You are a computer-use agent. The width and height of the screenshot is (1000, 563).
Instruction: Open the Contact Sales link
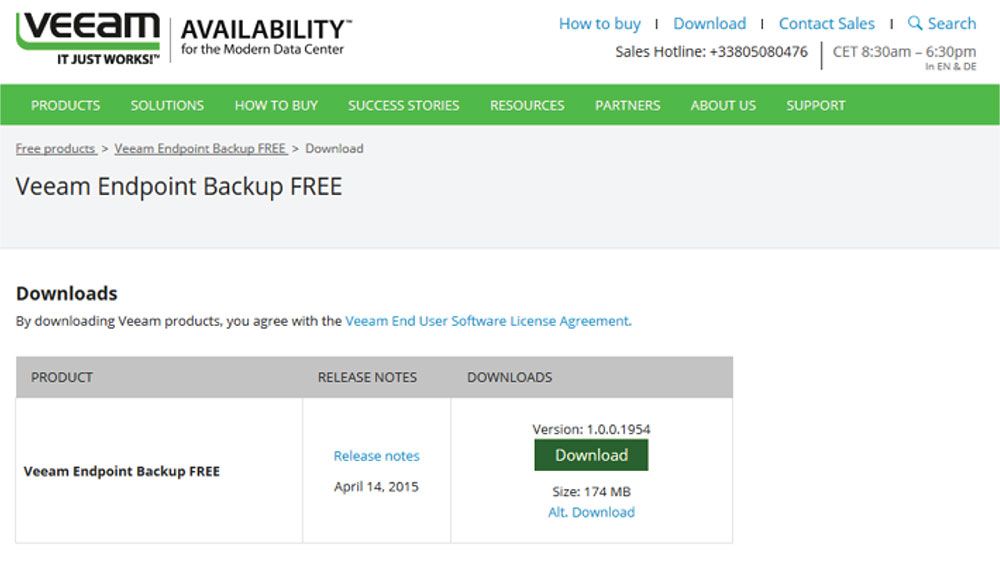point(826,24)
